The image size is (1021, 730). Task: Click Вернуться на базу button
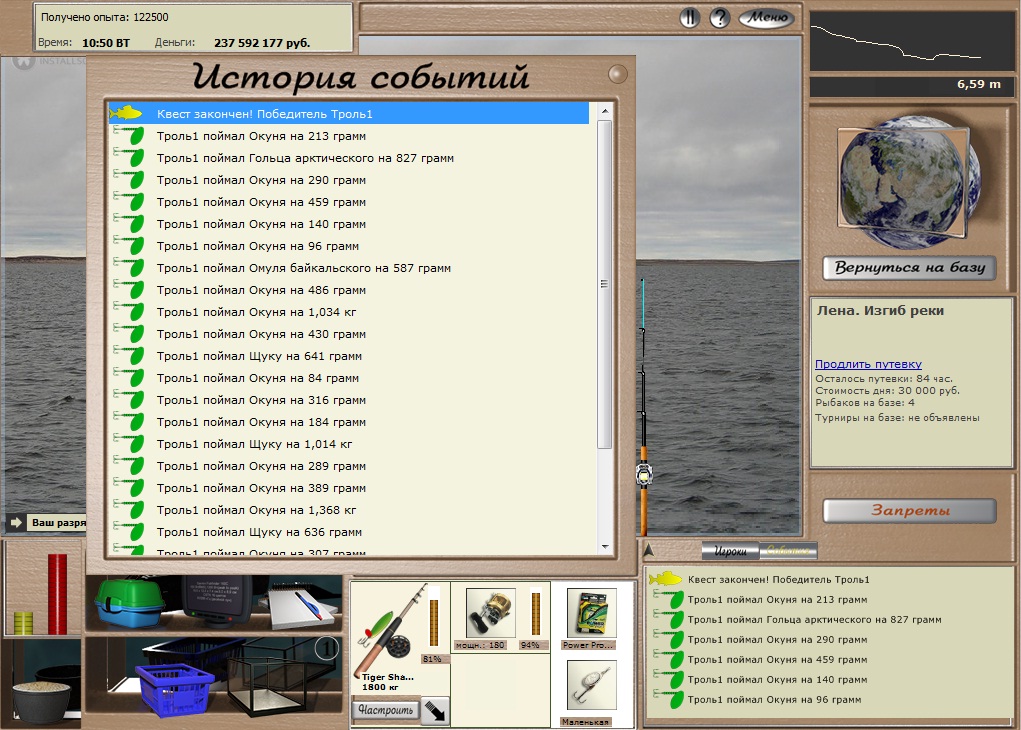coord(909,268)
